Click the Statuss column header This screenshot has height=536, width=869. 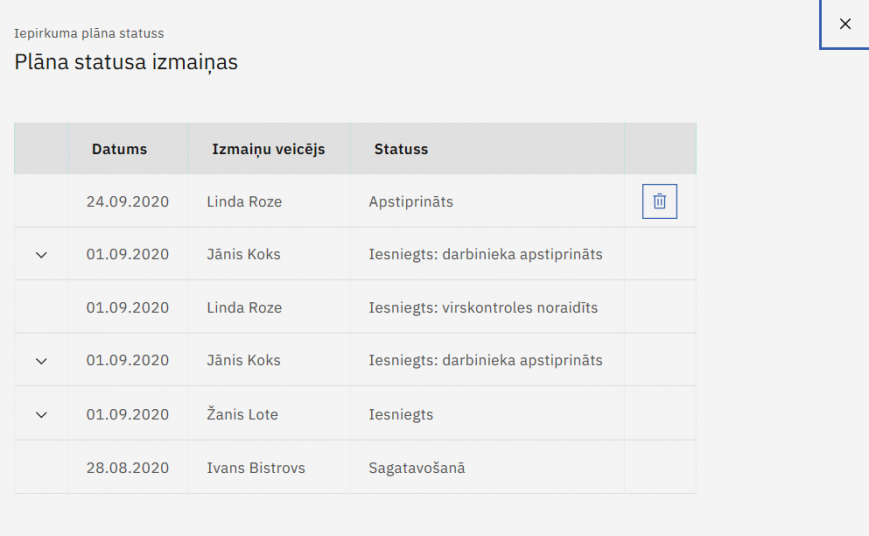[401, 149]
